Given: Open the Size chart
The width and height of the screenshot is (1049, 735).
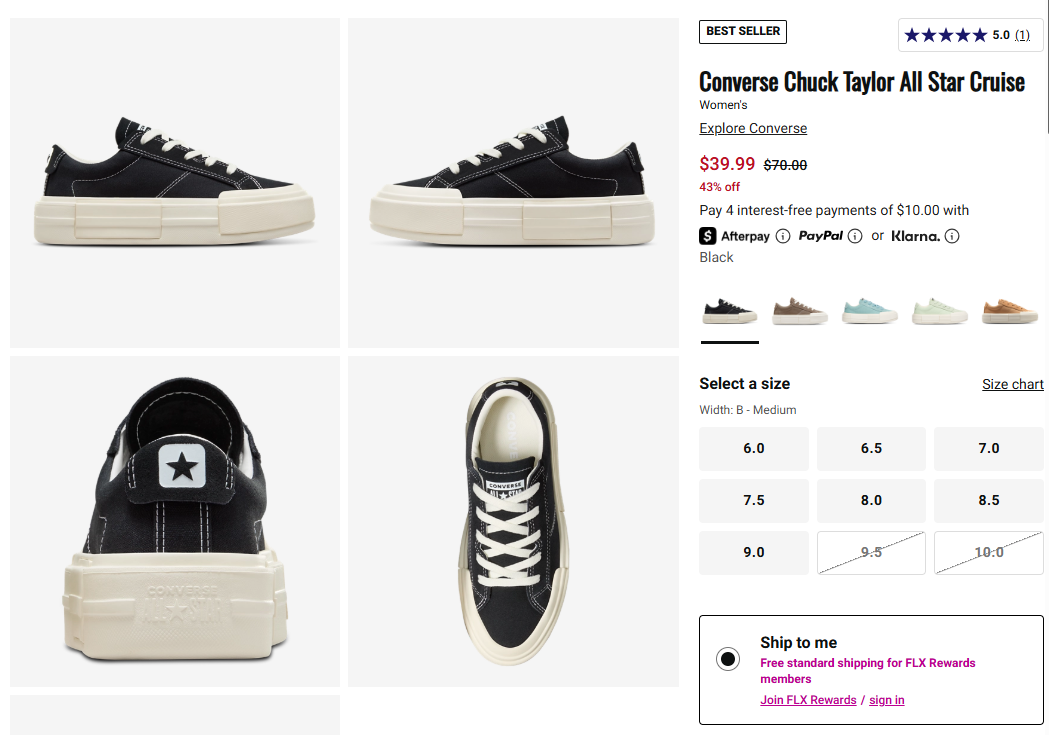Looking at the screenshot, I should pyautogui.click(x=1012, y=384).
